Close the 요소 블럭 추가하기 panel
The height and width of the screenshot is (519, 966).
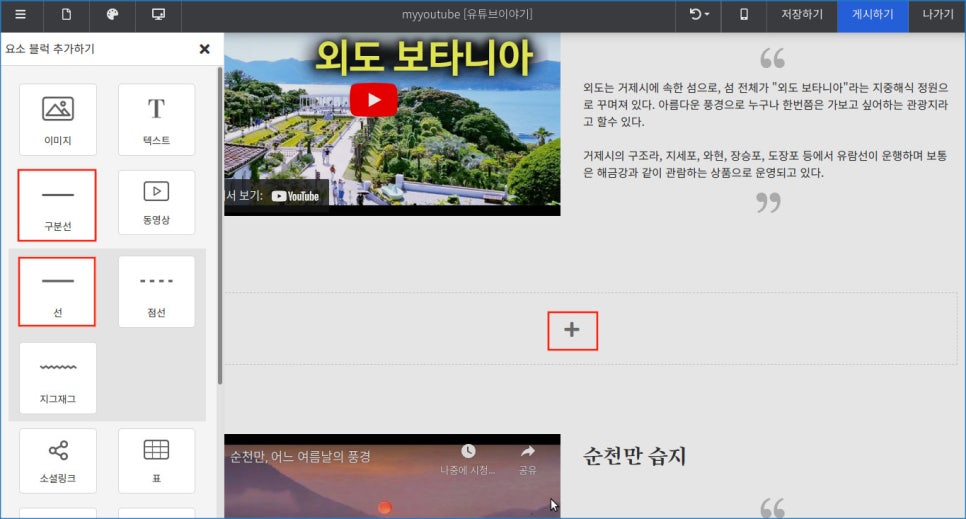click(205, 49)
